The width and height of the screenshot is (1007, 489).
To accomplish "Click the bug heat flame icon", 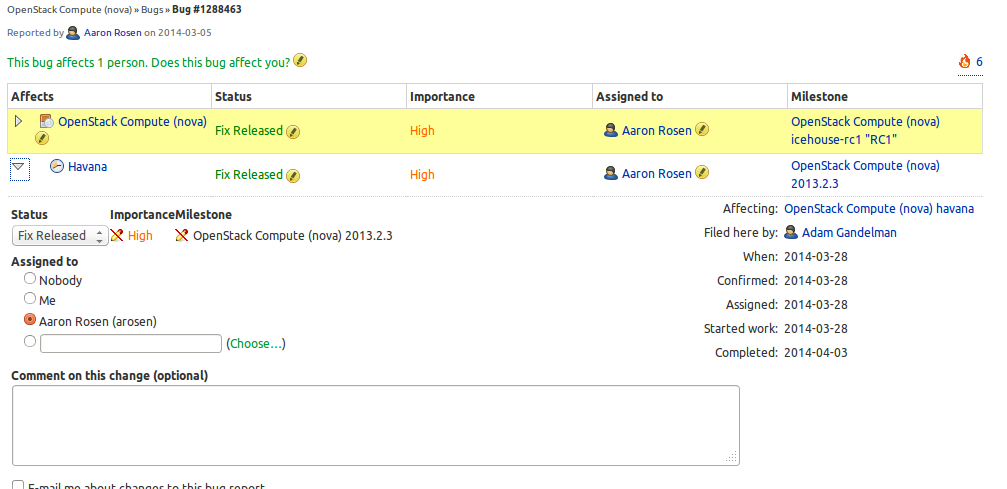I will tap(965, 62).
